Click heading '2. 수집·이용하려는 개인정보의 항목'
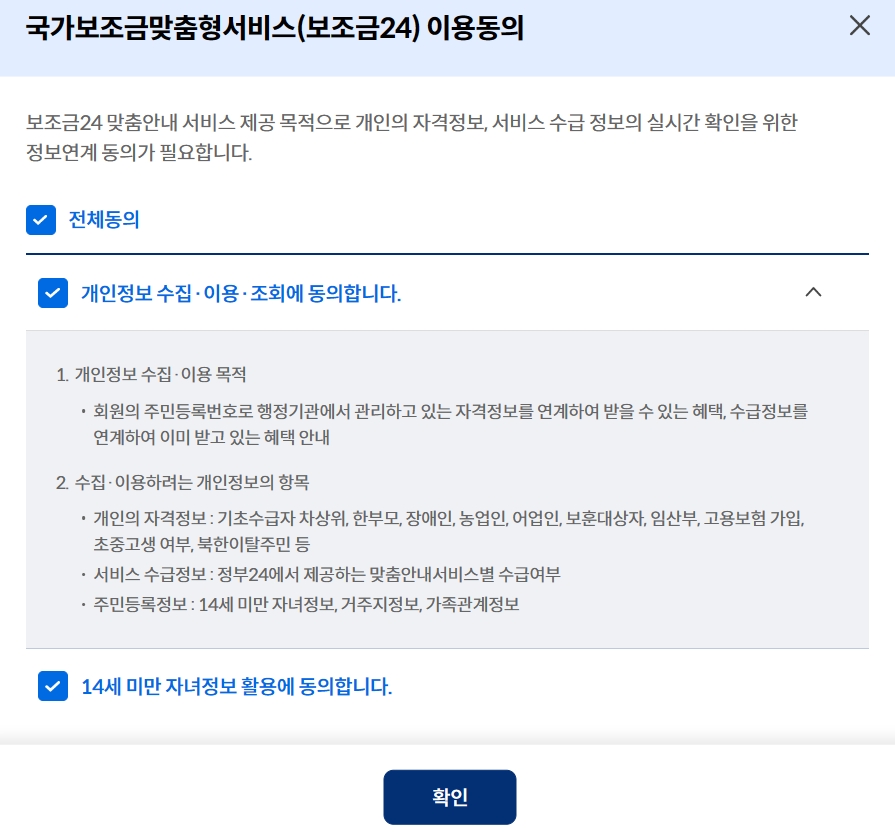Viewport: 895px width, 832px height. (183, 482)
